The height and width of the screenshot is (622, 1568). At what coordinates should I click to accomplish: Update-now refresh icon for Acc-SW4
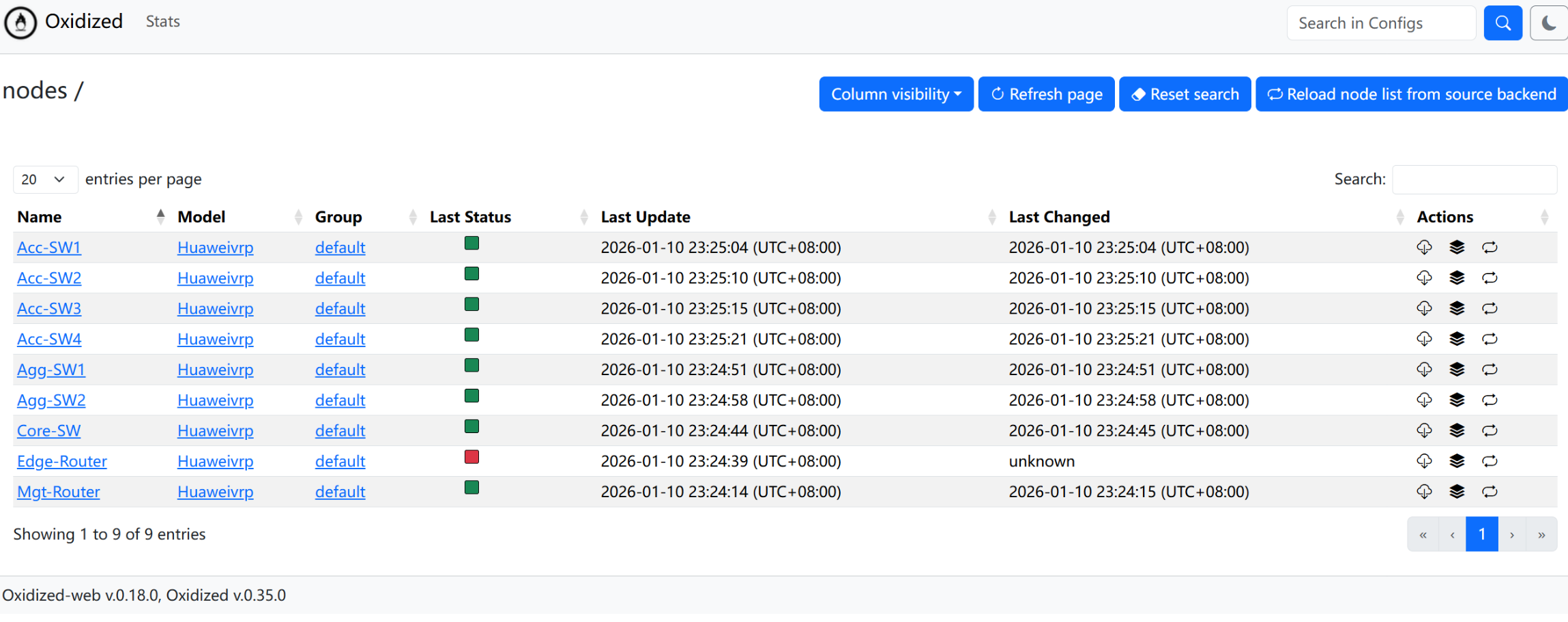coord(1490,339)
